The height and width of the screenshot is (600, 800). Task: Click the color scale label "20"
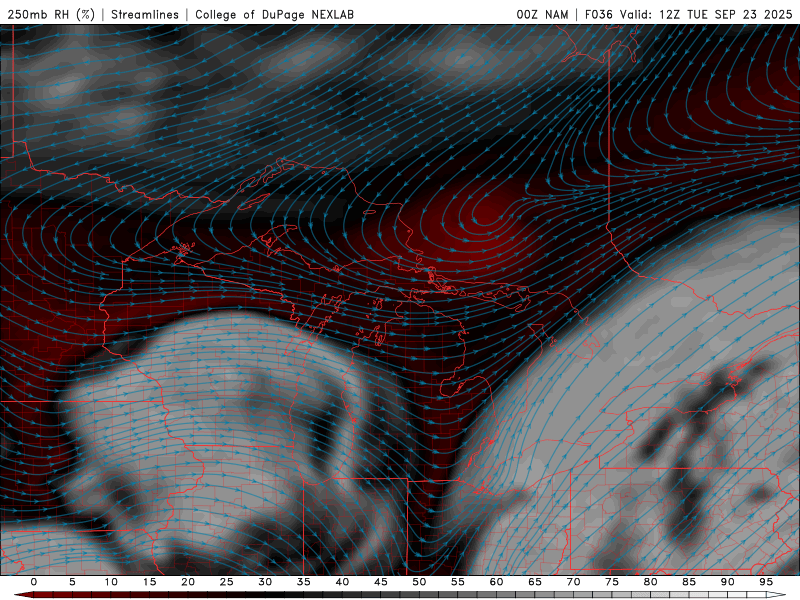[x=188, y=582]
